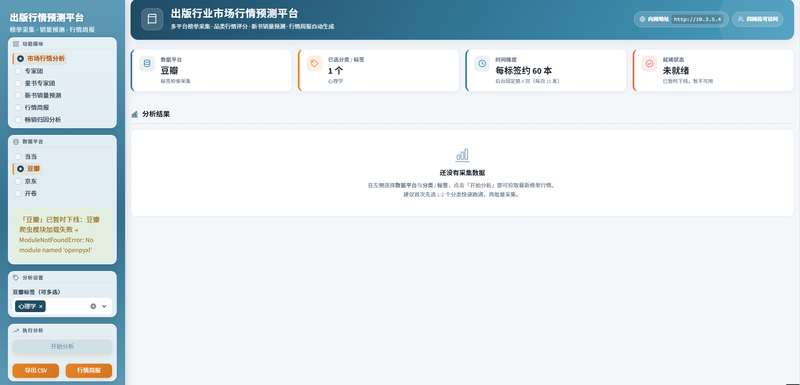Click the 标签检索采集 caption
The height and width of the screenshot is (385, 800).
click(x=176, y=82)
